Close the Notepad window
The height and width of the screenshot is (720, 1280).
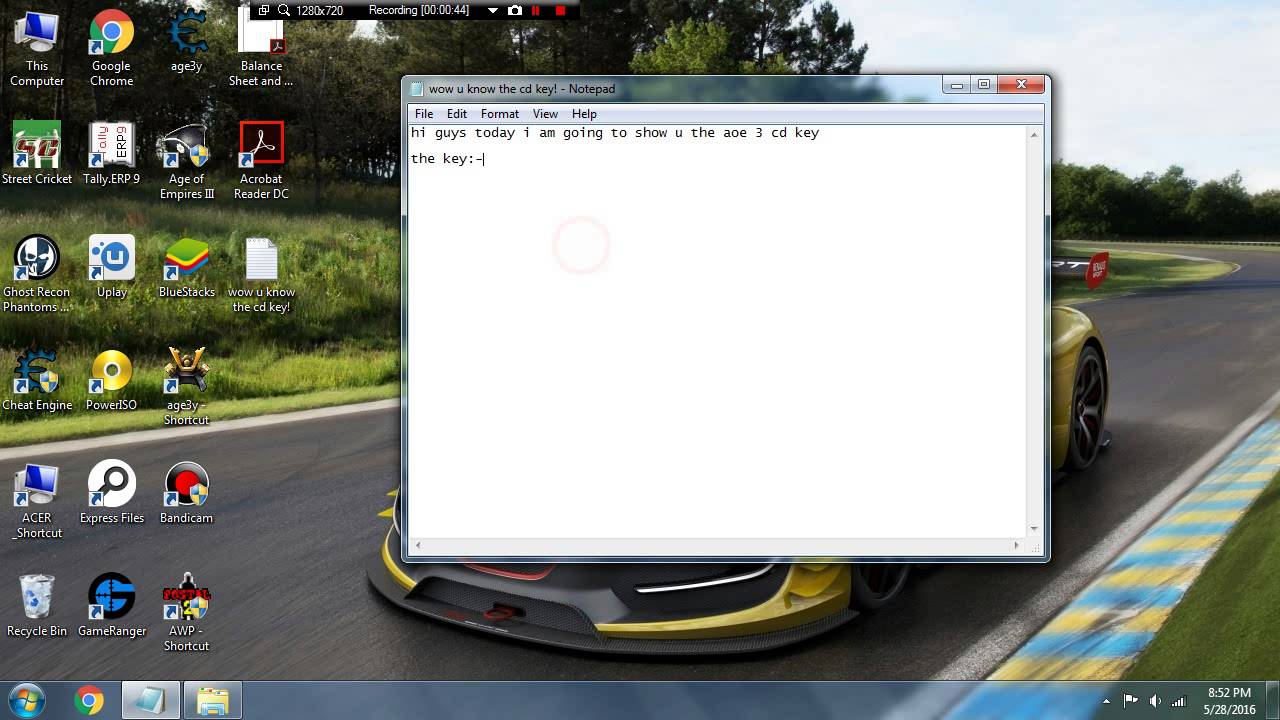pyautogui.click(x=1021, y=85)
